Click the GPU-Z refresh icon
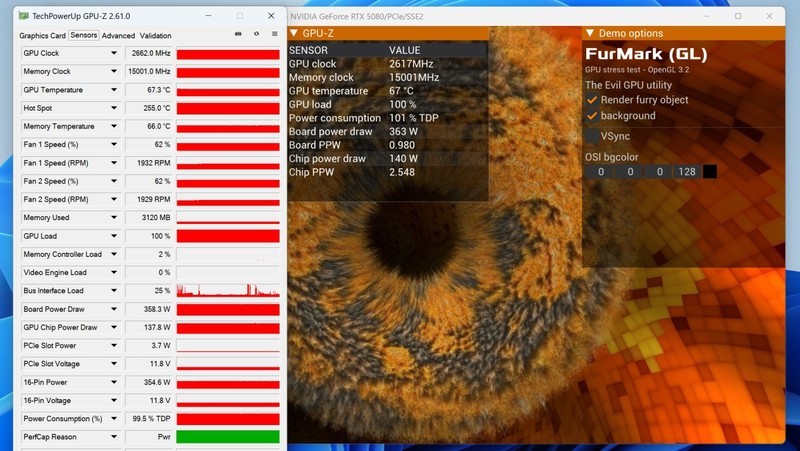Viewport: 800px width, 451px height. click(x=256, y=34)
